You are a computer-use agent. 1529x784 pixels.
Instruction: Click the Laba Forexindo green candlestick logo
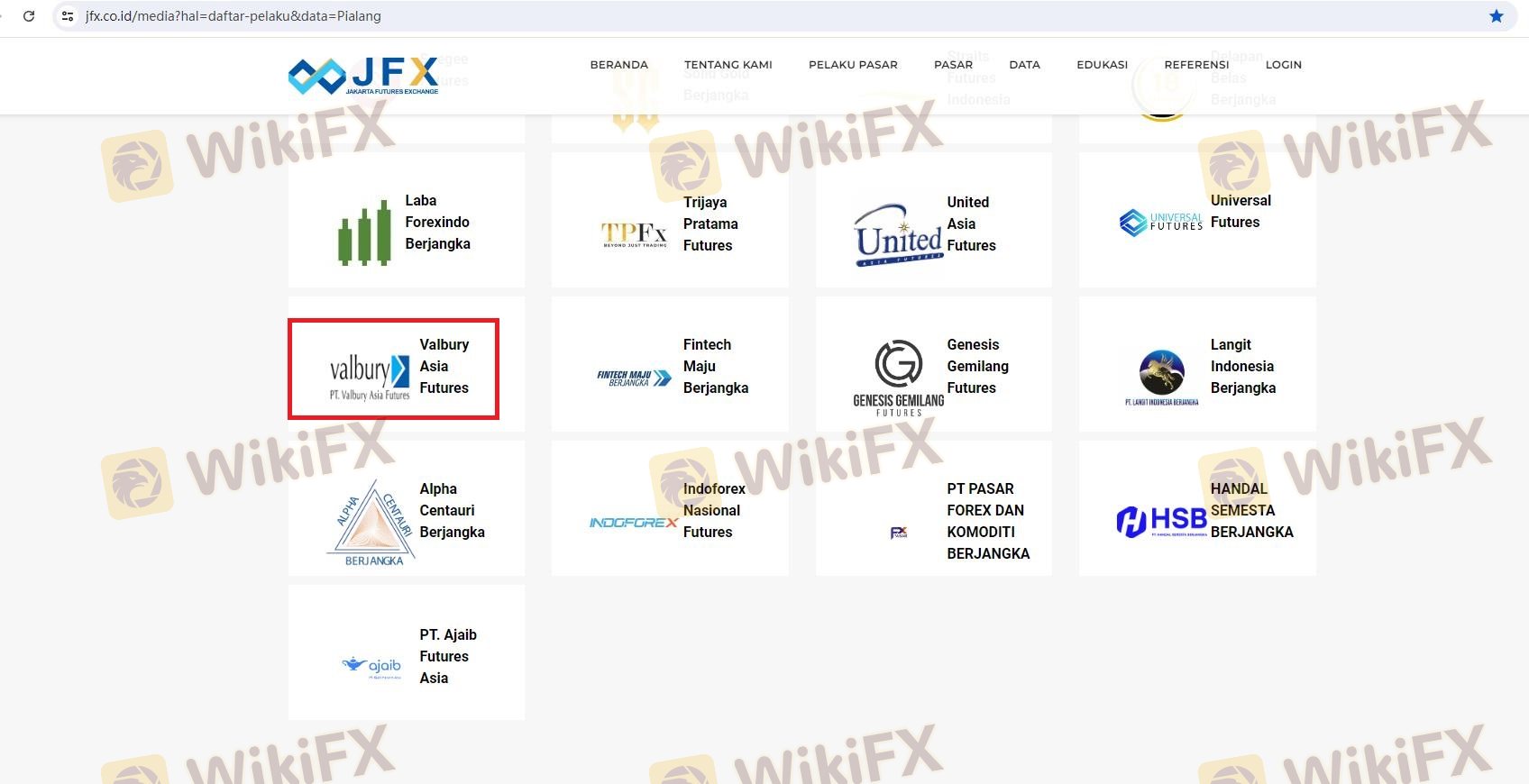364,233
